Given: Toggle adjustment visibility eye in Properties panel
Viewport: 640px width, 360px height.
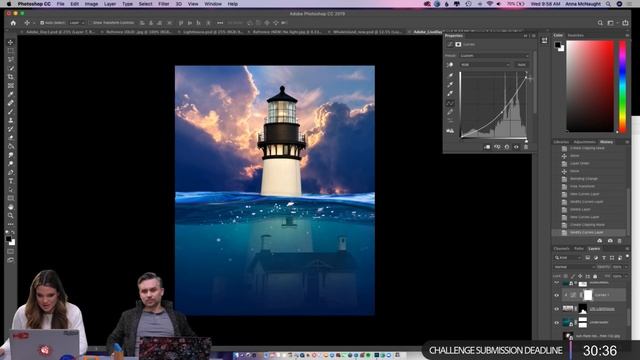Looking at the screenshot, I should (516, 147).
